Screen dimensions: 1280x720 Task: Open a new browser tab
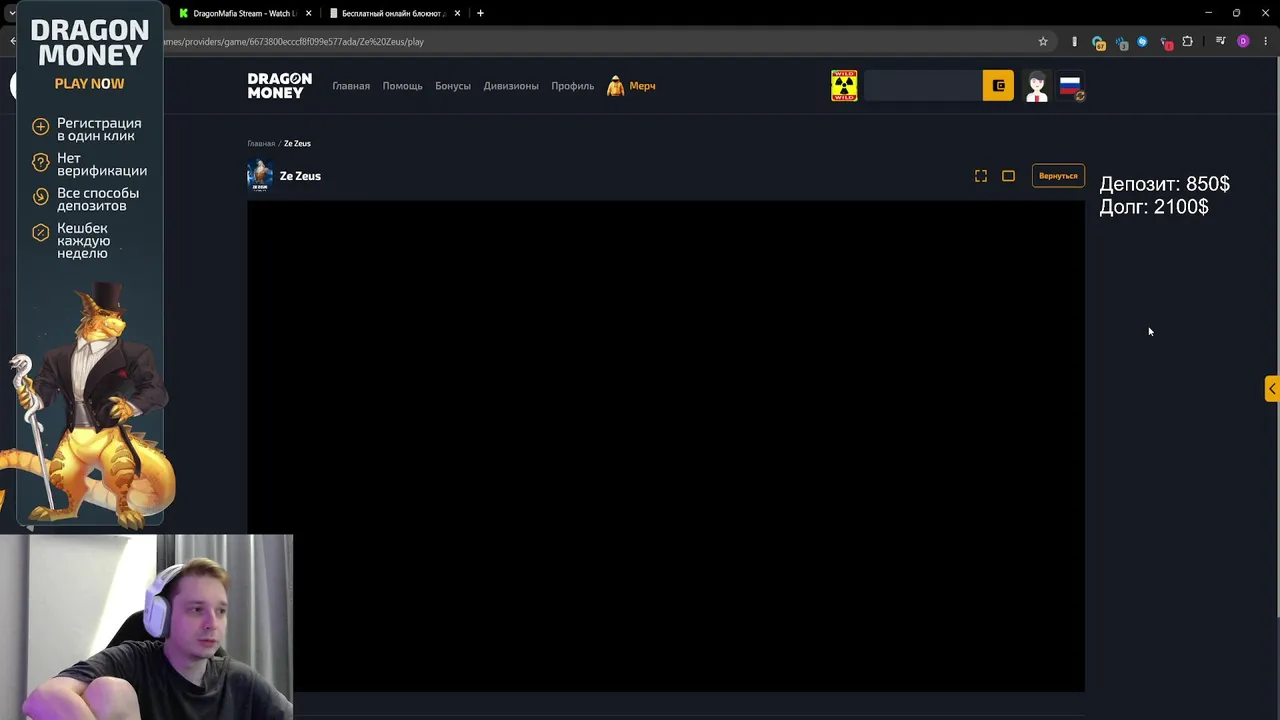pos(480,14)
